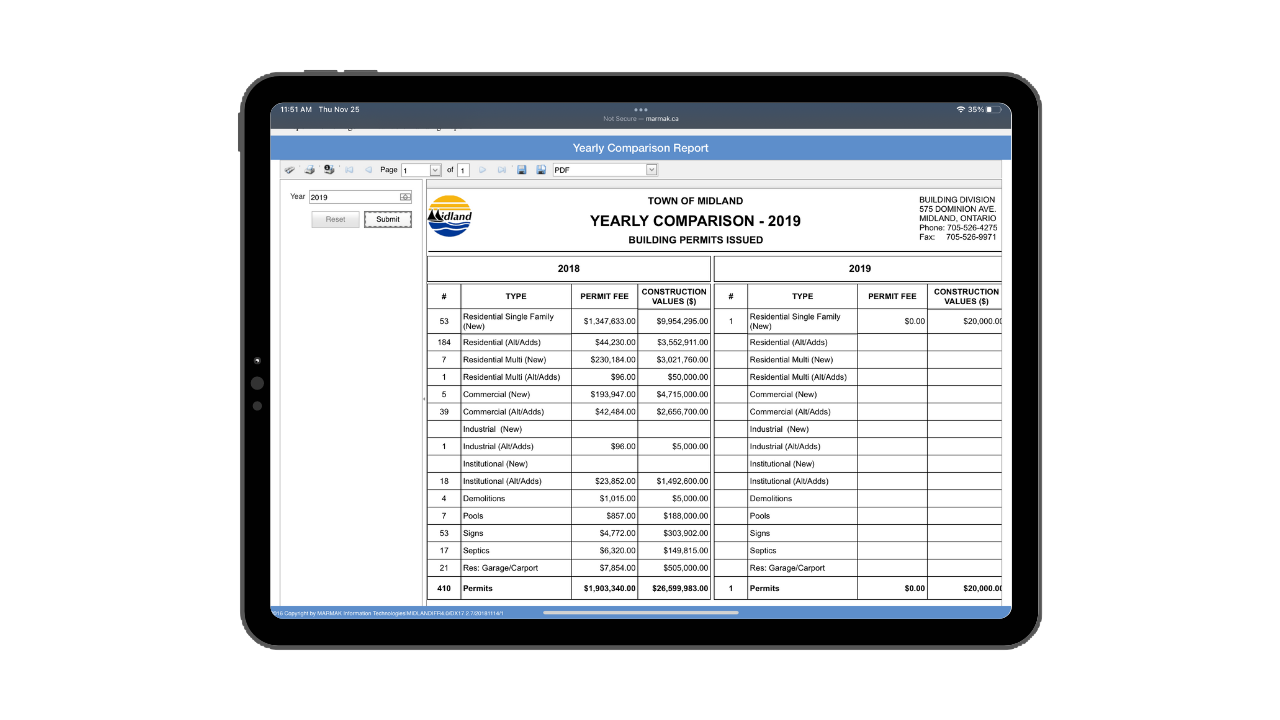This screenshot has width=1280, height=720.
Task: Click 2019 'Pools' type cell
Action: [x=802, y=516]
